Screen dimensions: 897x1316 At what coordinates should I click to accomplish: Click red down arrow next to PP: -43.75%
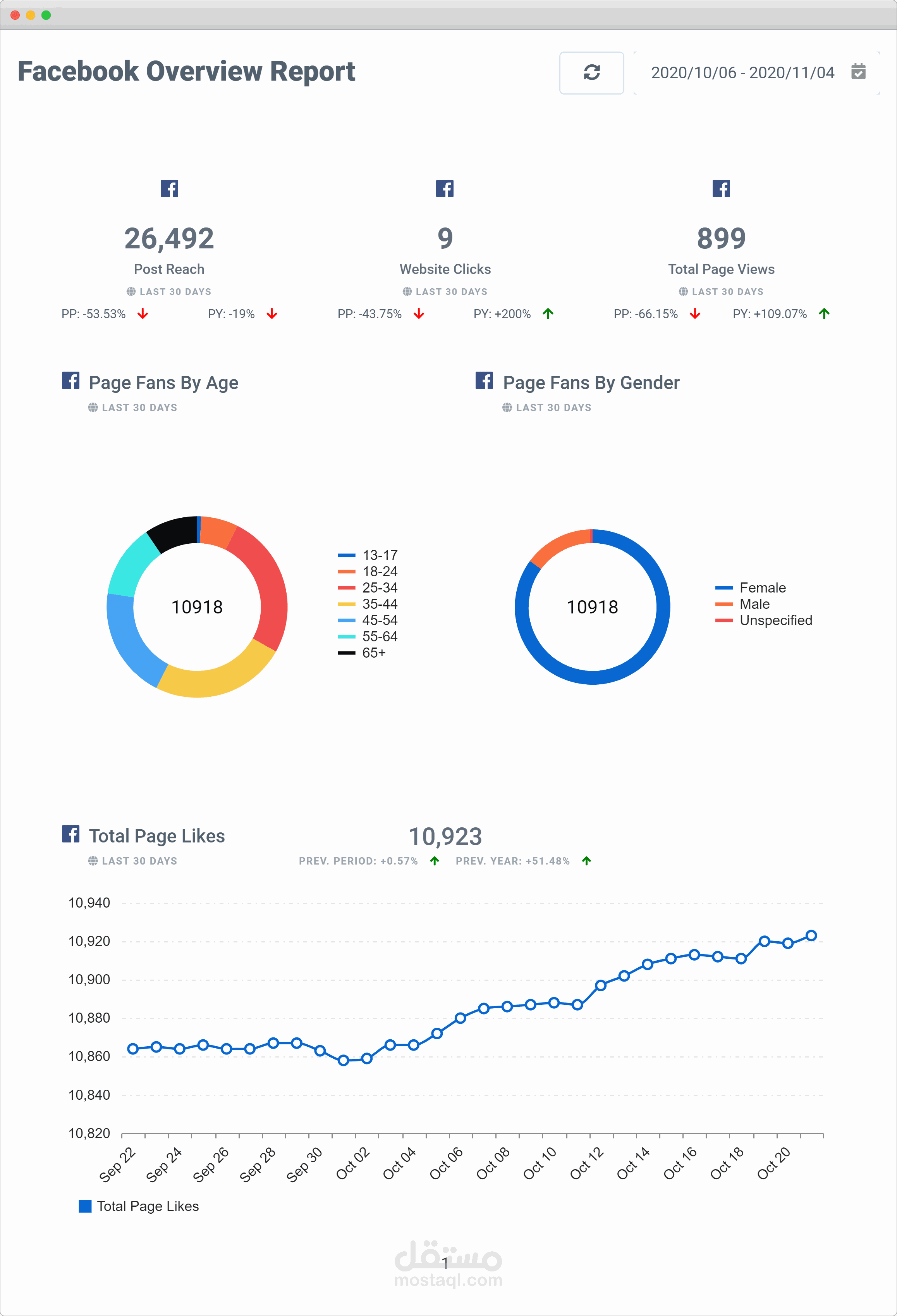[x=419, y=314]
